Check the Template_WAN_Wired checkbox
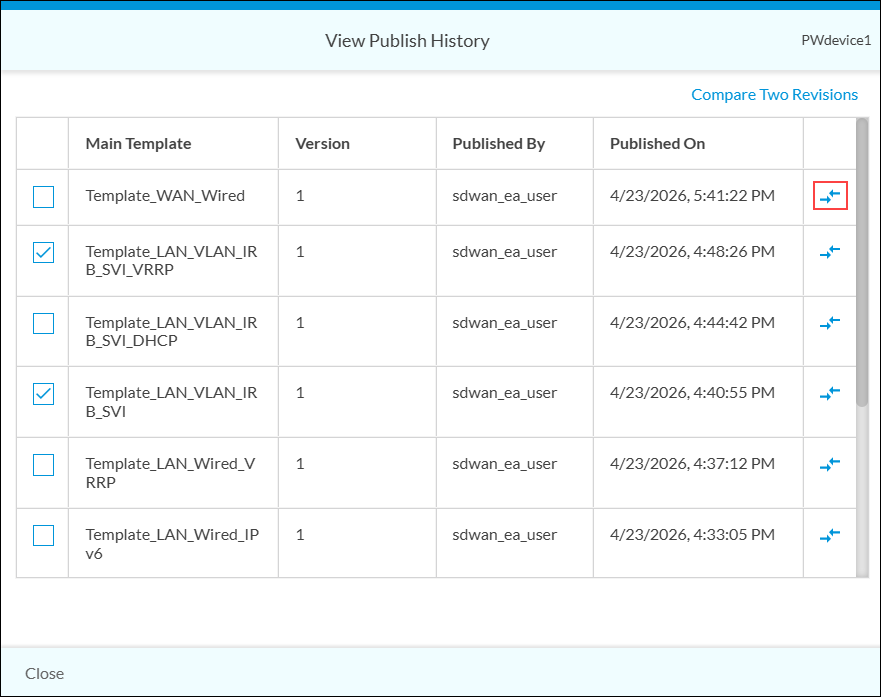Viewport: 881px width, 697px height. coord(43,197)
